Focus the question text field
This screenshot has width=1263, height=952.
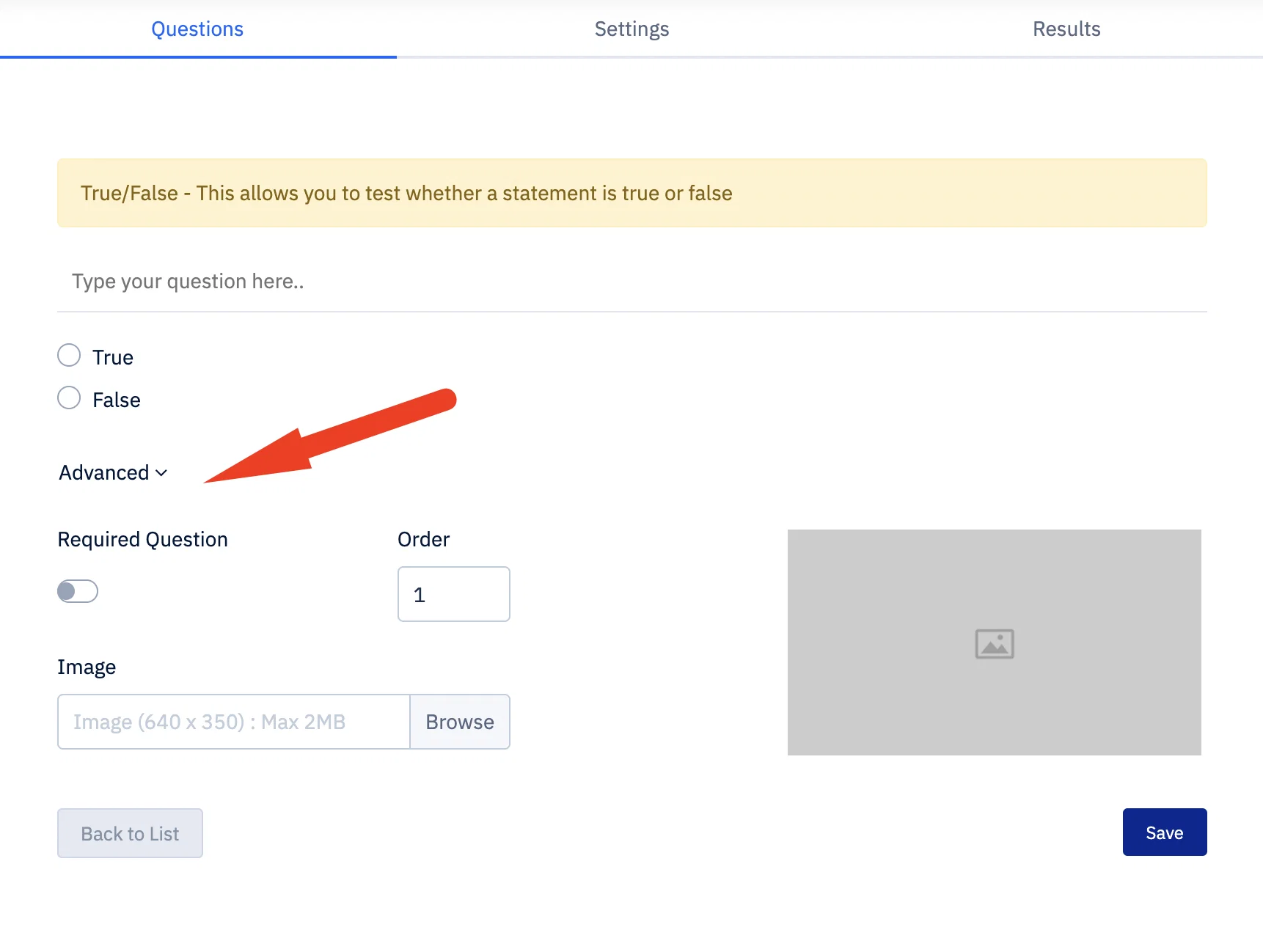pyautogui.click(x=632, y=282)
